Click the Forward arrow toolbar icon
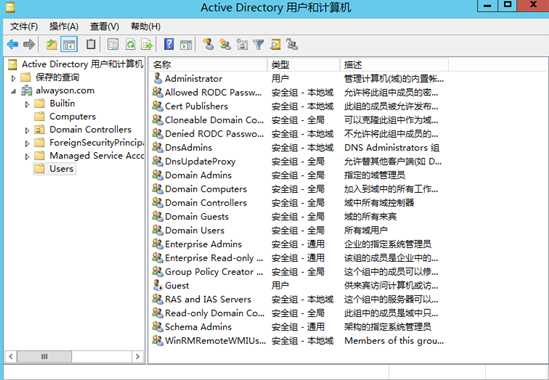Screen dimensions: 549x380 point(29,44)
